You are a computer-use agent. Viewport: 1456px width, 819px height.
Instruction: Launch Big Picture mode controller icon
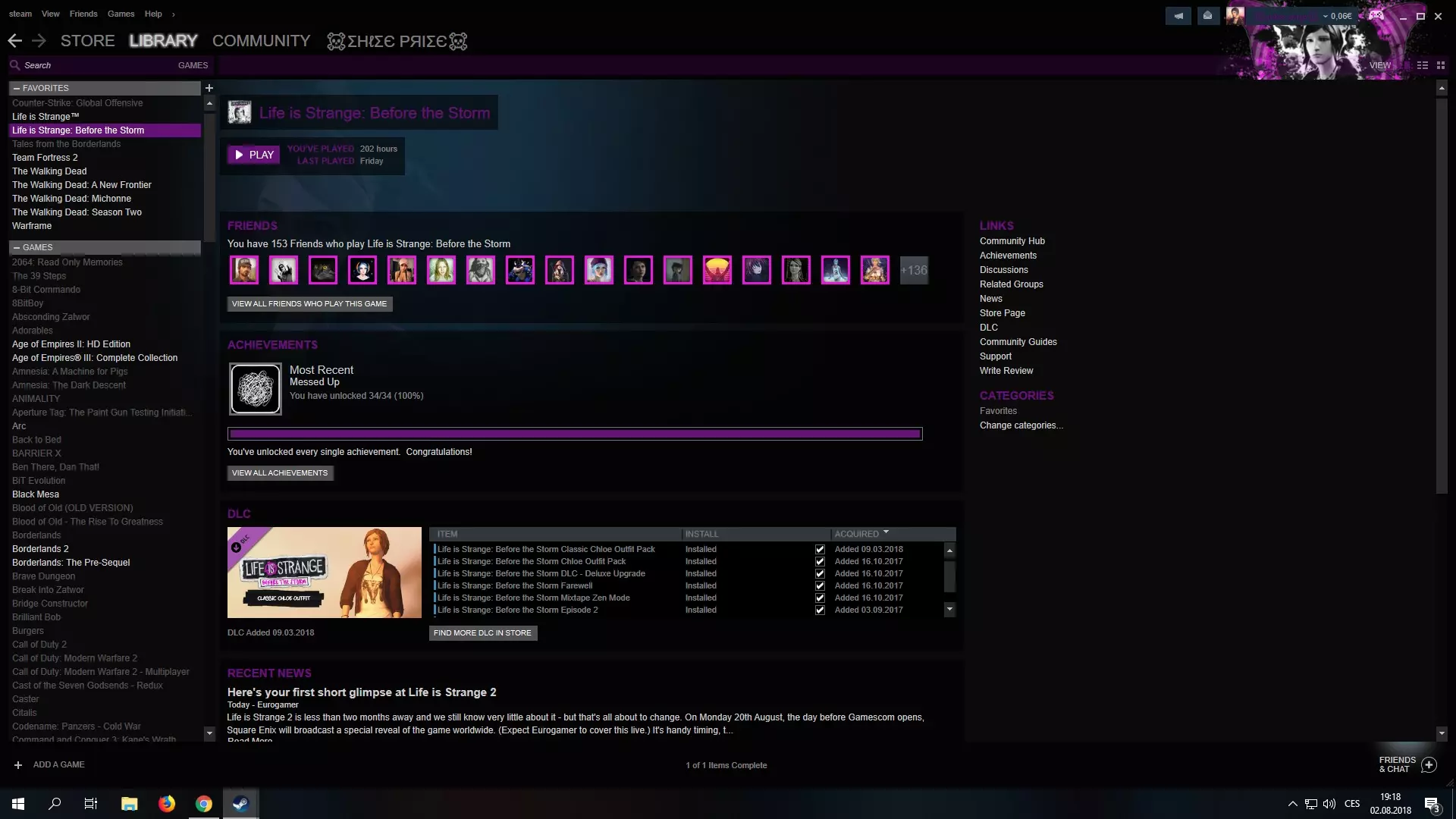(x=1376, y=15)
